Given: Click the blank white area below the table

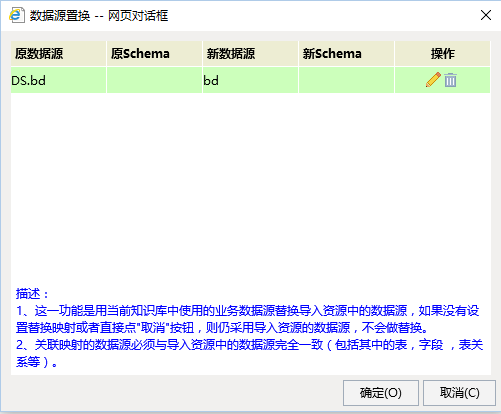Looking at the screenshot, I should pos(250,187).
